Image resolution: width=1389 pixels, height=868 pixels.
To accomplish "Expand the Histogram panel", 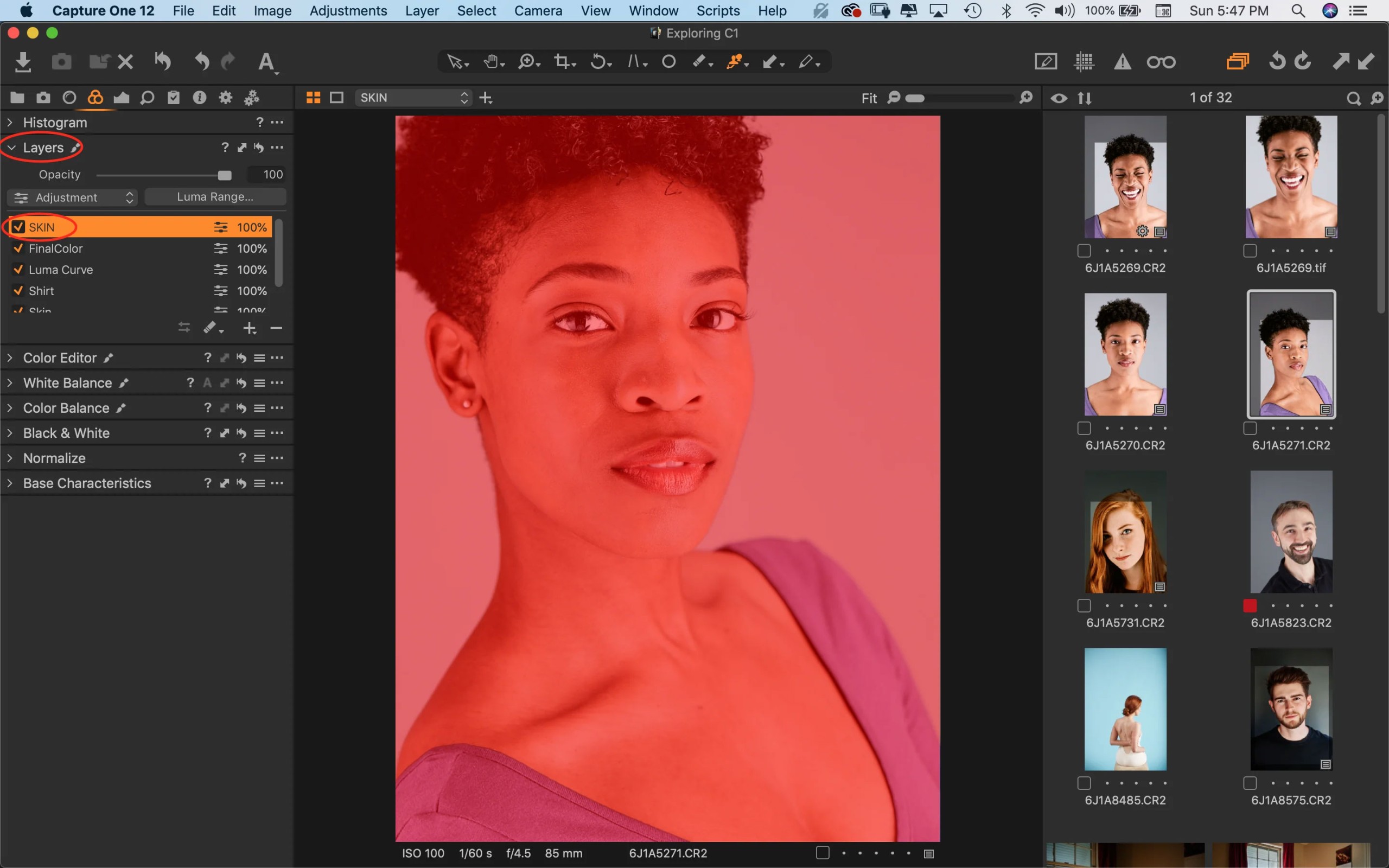I will 10,122.
